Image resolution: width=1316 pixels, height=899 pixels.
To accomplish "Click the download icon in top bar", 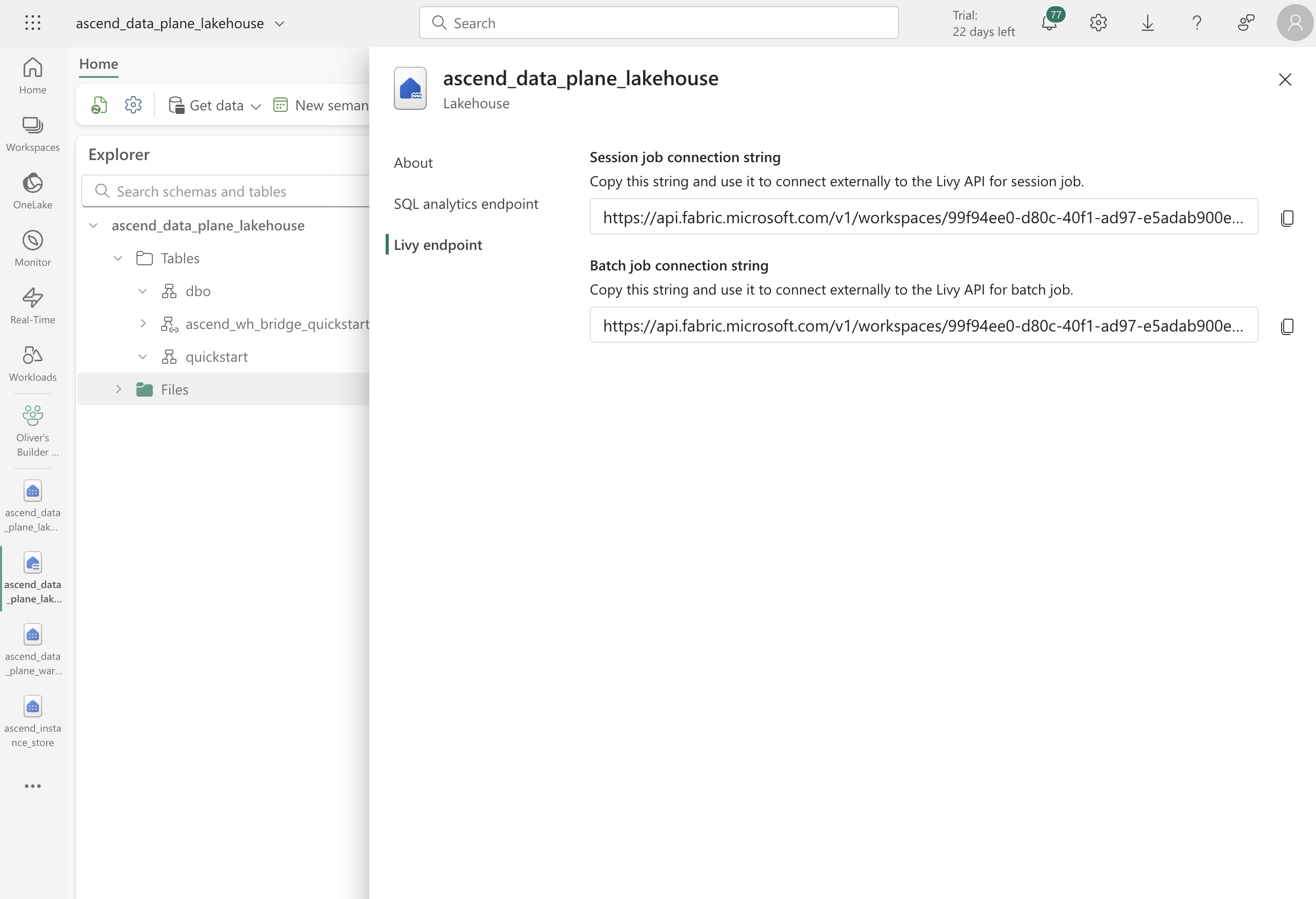I will 1147,23.
